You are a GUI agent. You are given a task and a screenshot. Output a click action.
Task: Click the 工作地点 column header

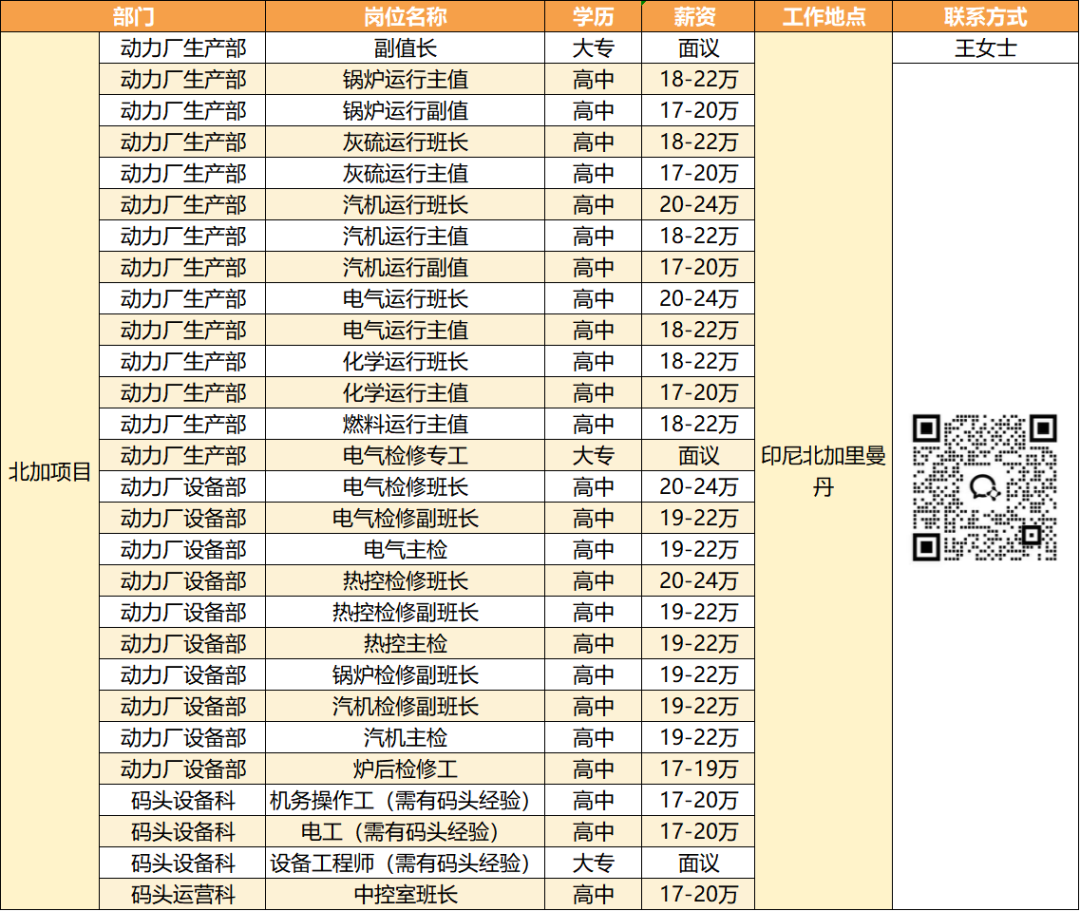(x=824, y=16)
